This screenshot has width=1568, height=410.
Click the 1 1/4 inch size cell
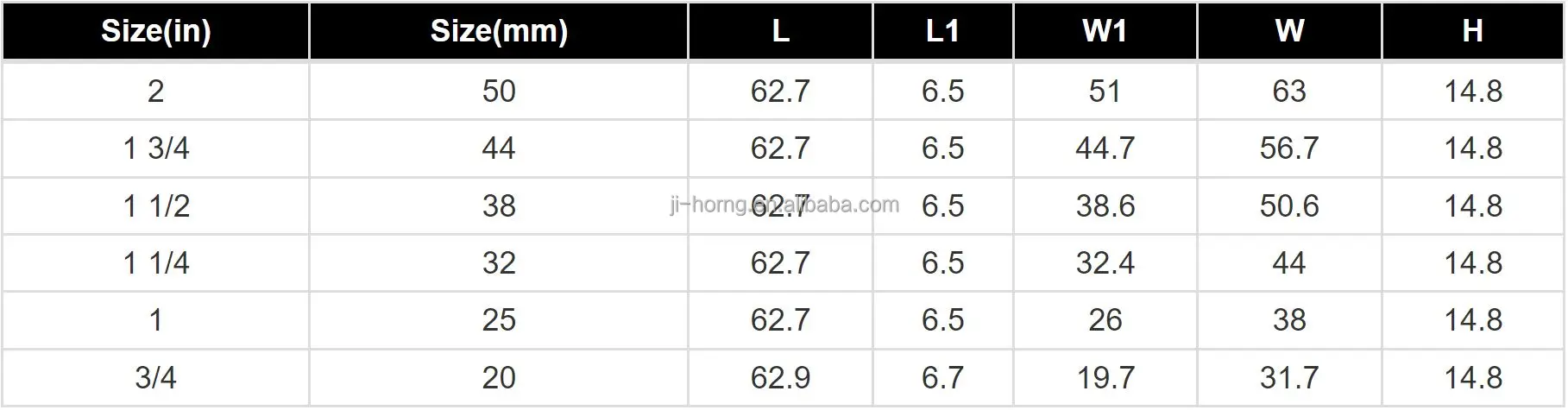click(155, 262)
